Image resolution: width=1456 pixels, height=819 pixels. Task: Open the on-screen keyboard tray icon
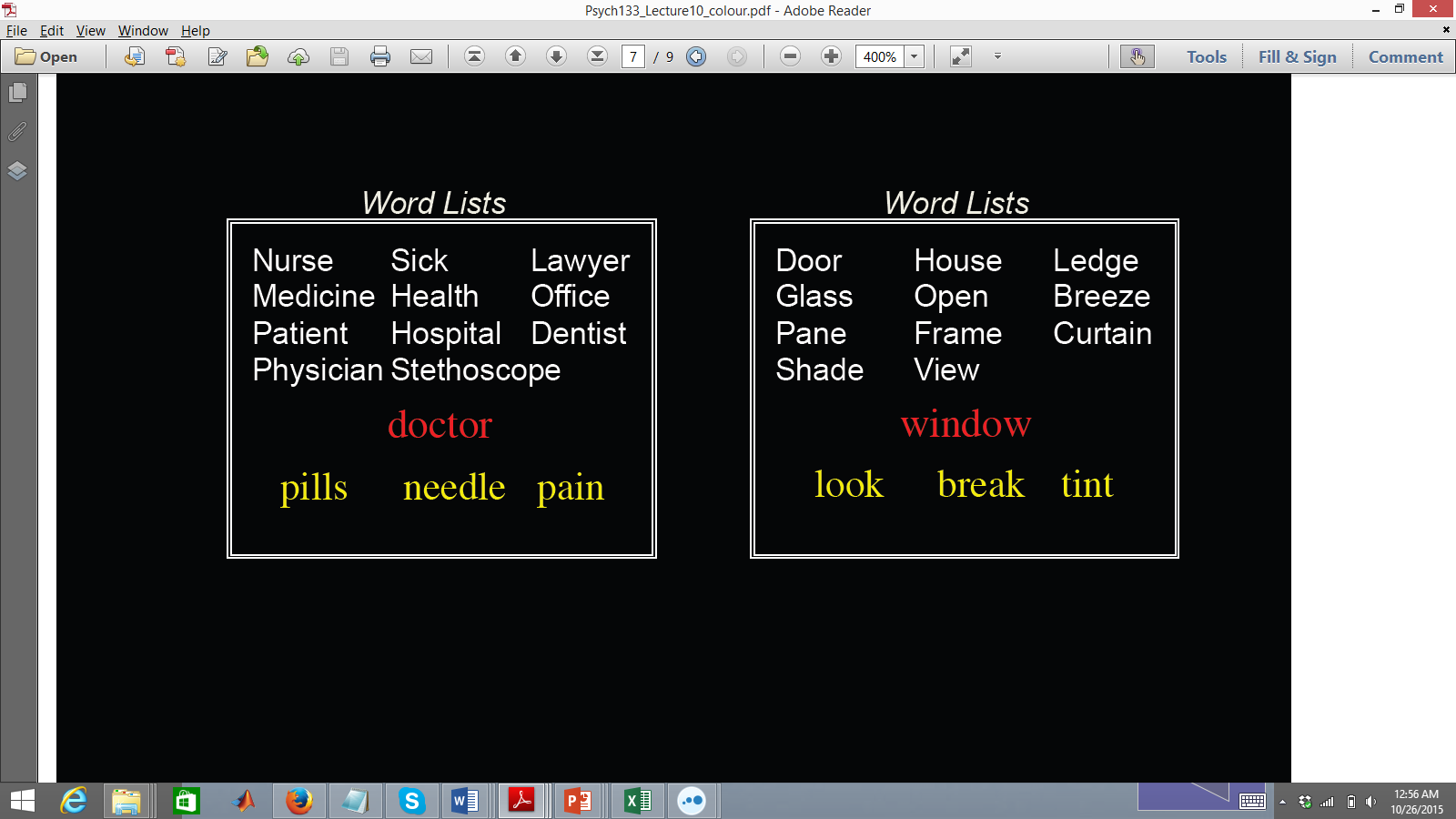coord(1252,802)
